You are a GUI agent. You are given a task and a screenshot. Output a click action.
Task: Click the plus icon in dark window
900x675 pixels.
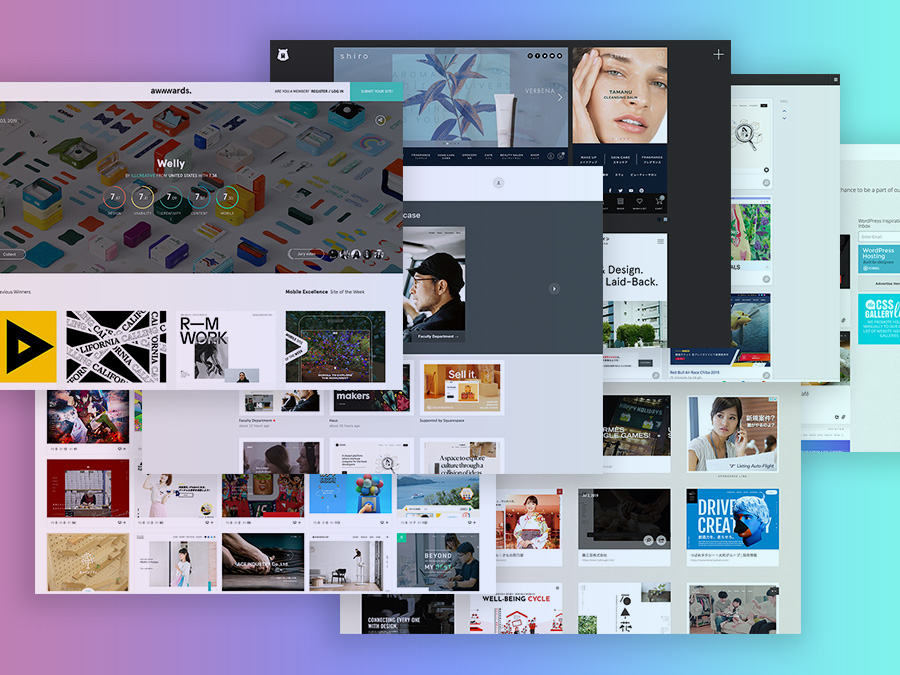(x=718, y=55)
